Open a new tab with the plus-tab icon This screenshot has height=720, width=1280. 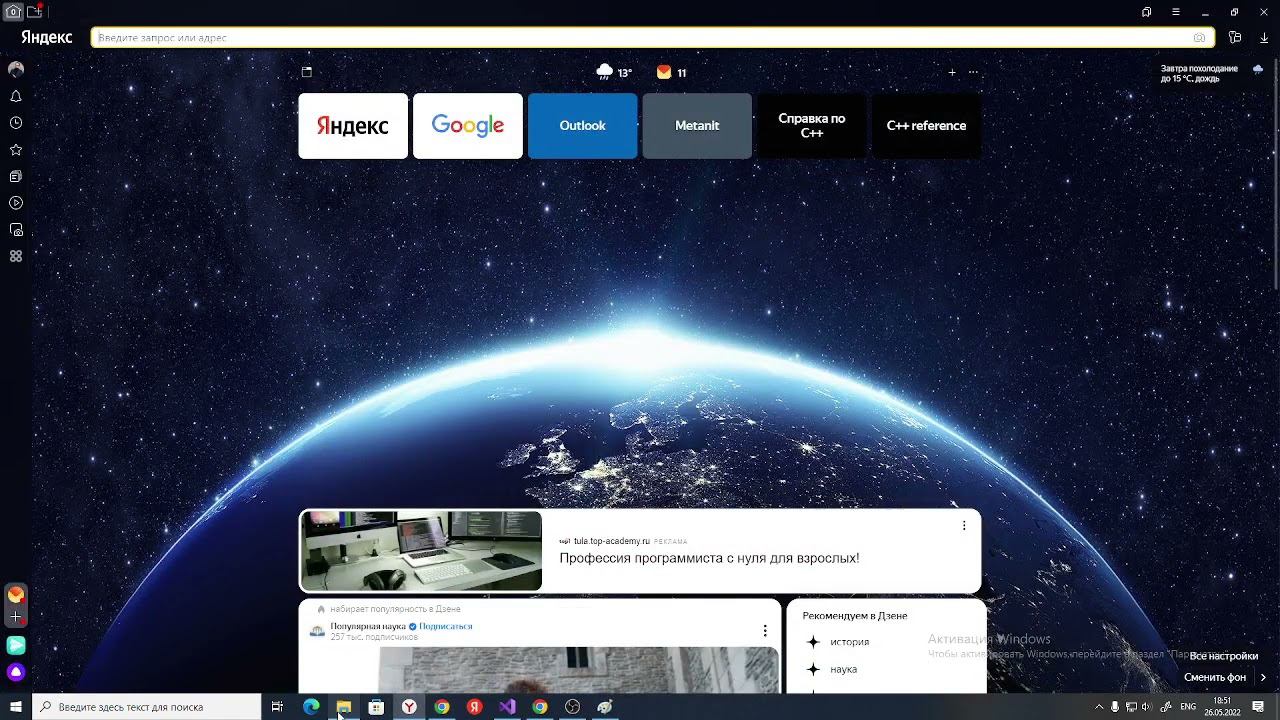(x=35, y=12)
